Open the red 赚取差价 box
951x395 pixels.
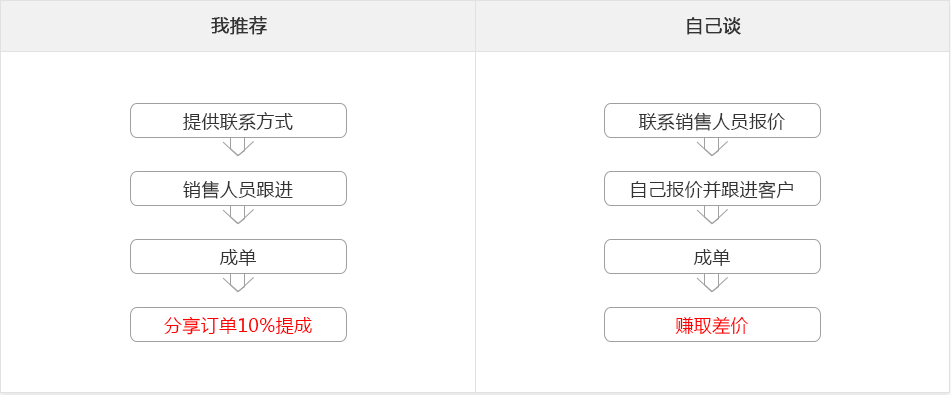point(712,325)
